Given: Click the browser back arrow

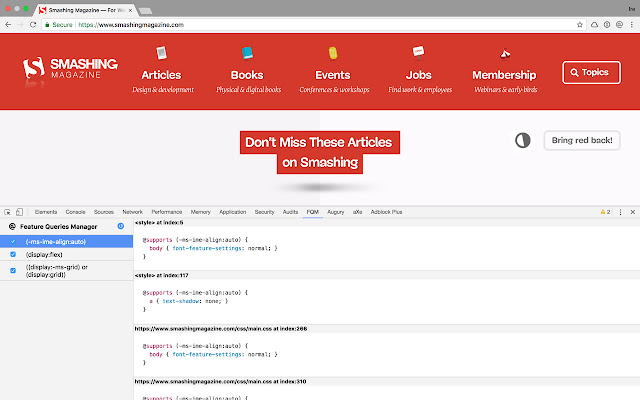Looking at the screenshot, I should [8, 25].
